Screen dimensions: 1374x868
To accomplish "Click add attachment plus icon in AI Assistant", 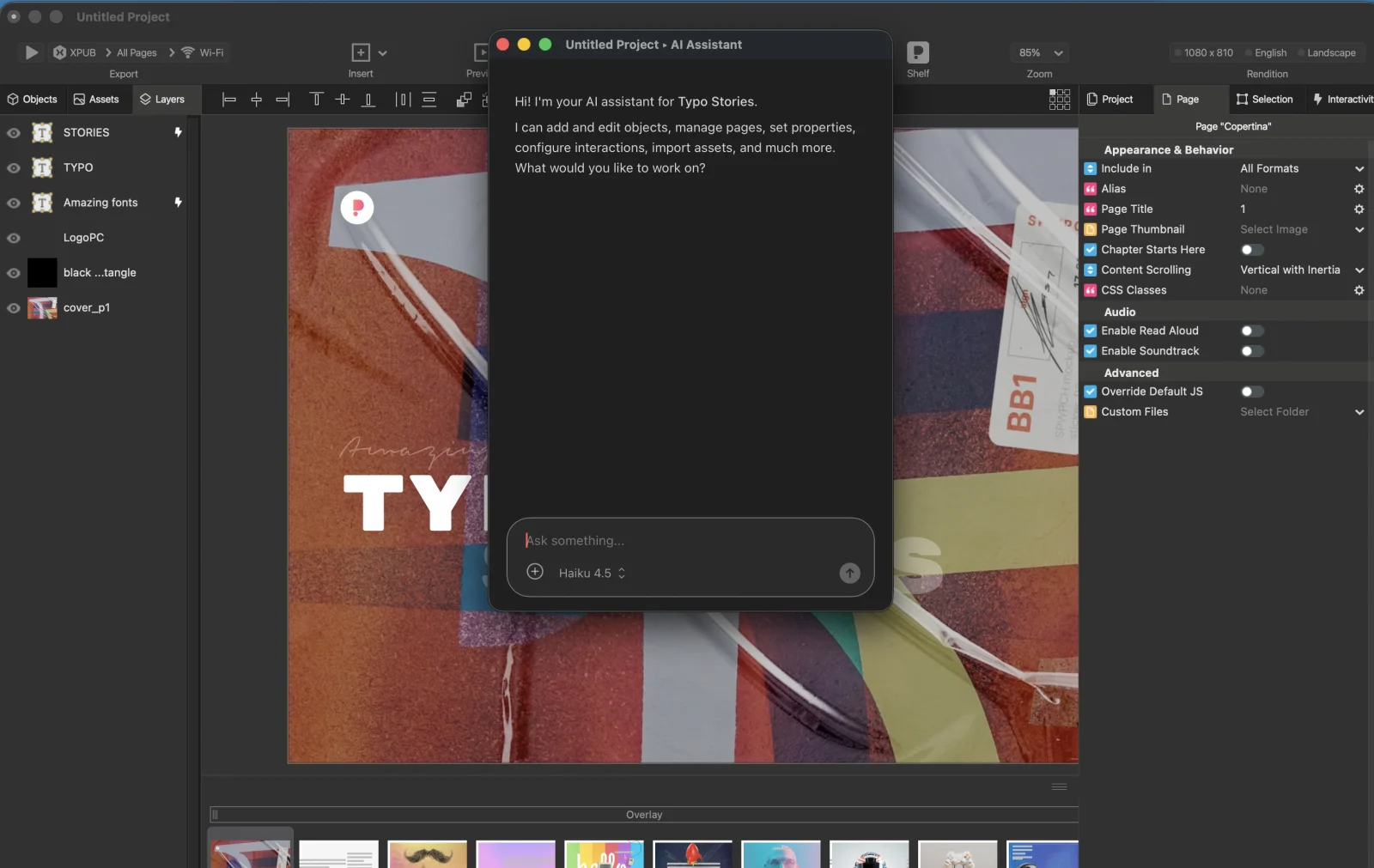I will click(535, 572).
